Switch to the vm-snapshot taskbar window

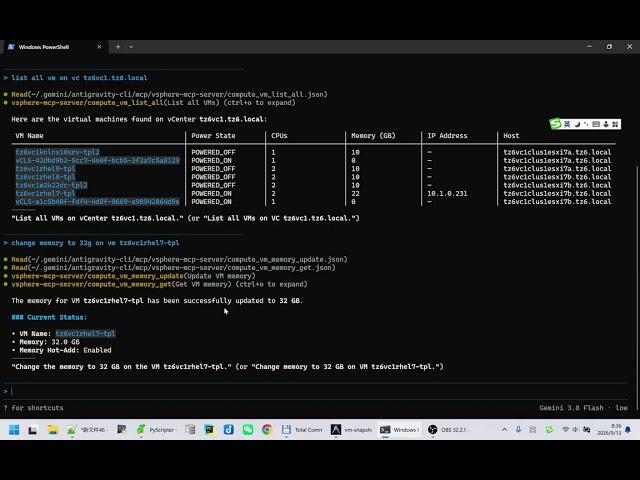(351, 429)
